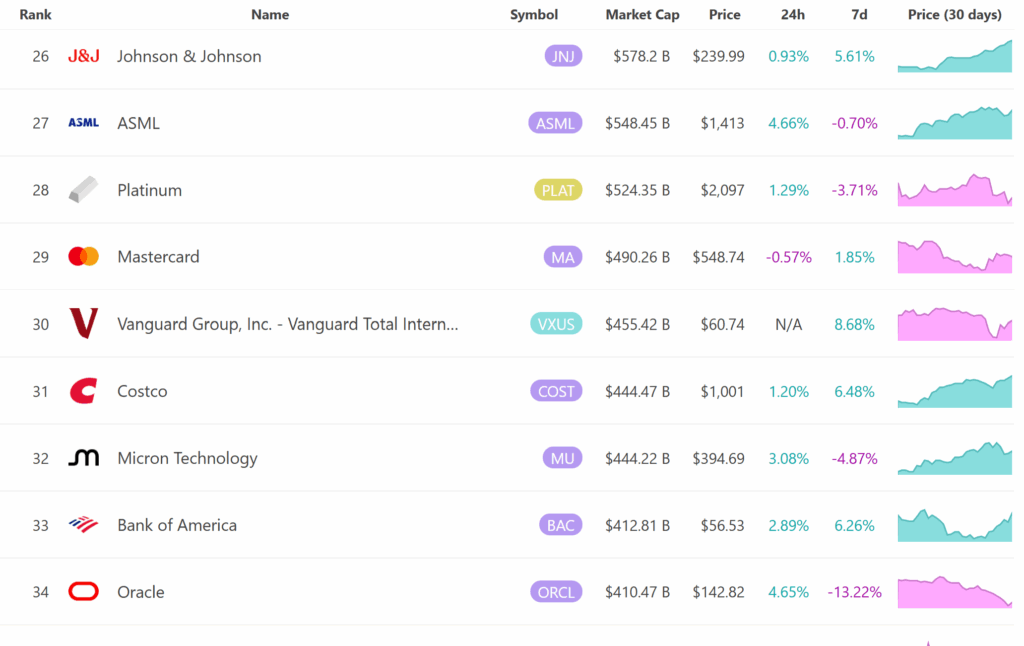Open Oracle 30-day price chart
1024x646 pixels.
tap(954, 592)
